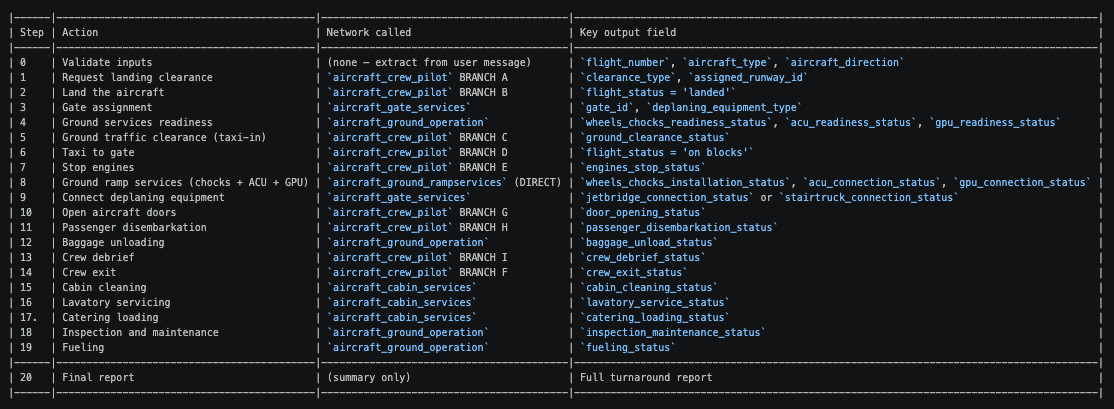Click `aircraft_cabin_services` in the Cabin cleaning row
This screenshot has width=1114, height=409.
pyautogui.click(x=401, y=287)
